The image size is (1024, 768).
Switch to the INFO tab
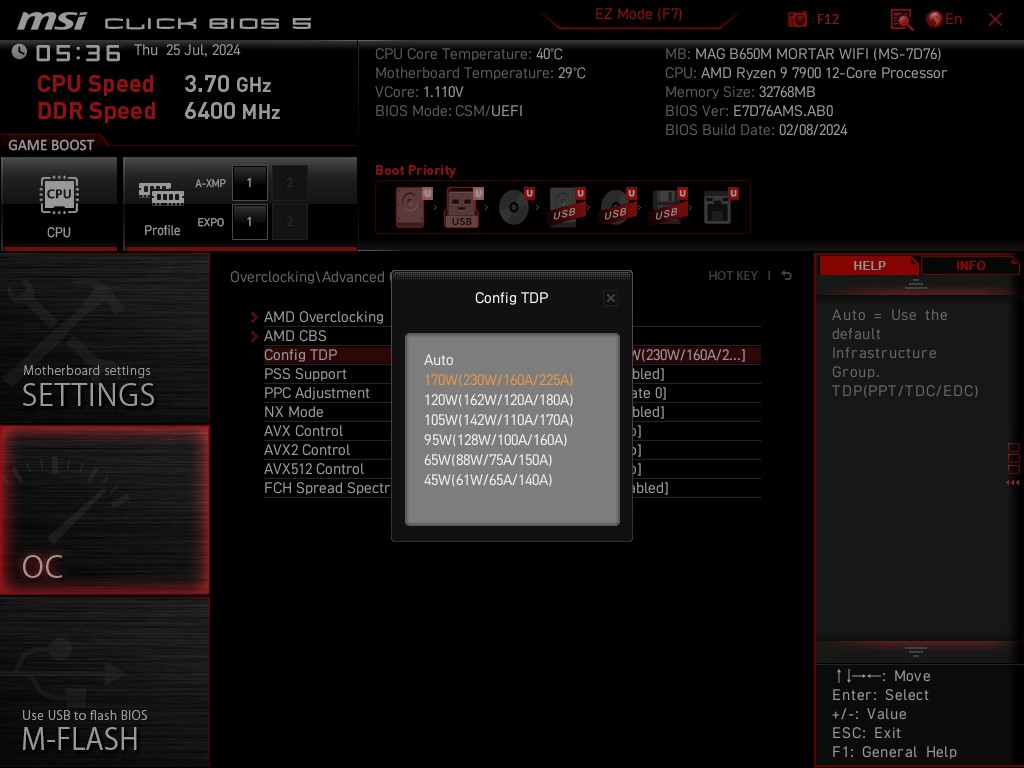[970, 265]
